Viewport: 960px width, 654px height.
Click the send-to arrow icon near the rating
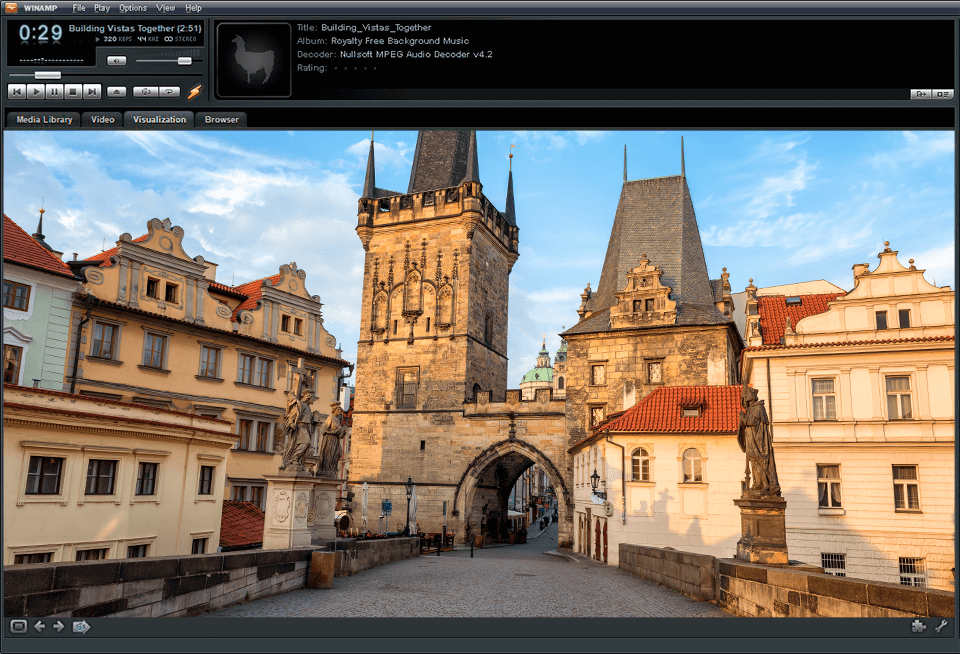tap(921, 93)
